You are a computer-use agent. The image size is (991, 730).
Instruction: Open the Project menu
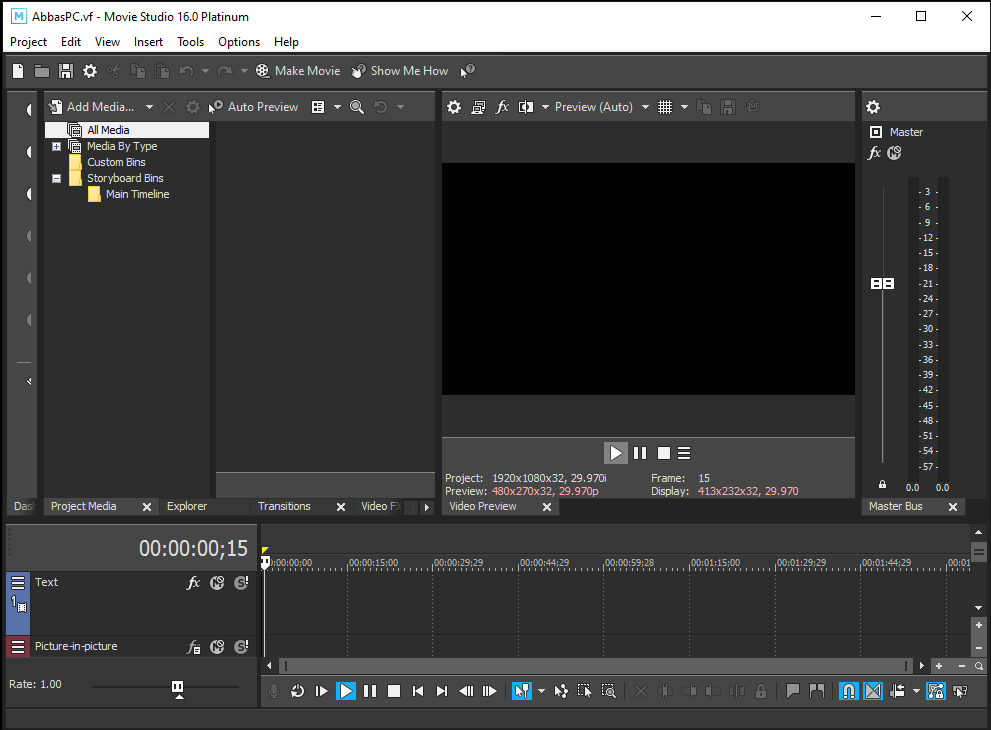(x=28, y=42)
